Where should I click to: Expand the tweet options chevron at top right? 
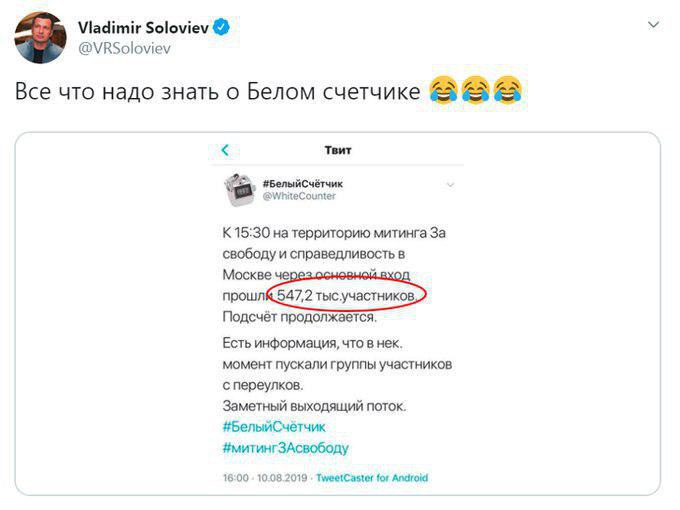click(x=653, y=24)
